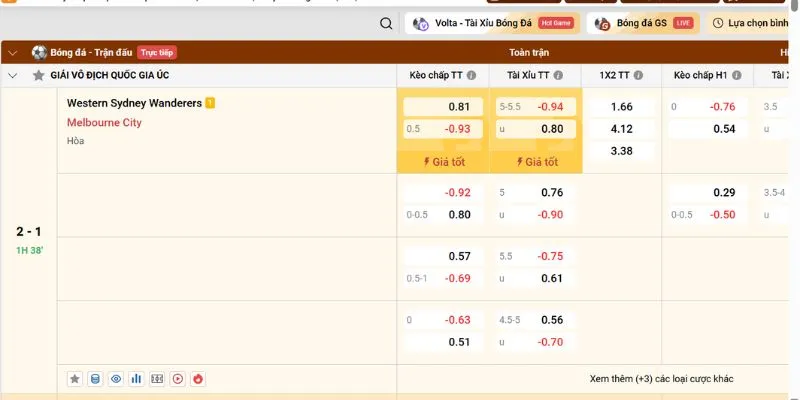The height and width of the screenshot is (400, 800).
Task: Click first Giá tốt highlighted button
Action: click(x=443, y=161)
